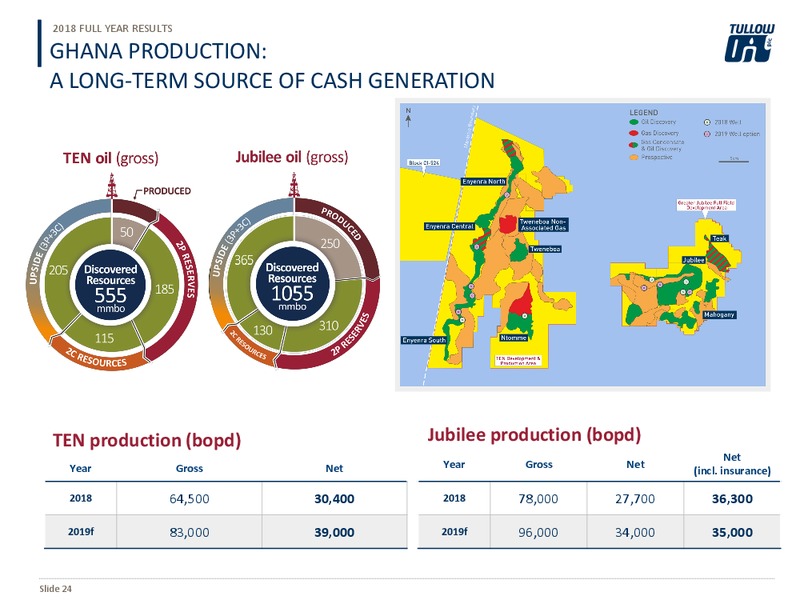
Task: Click the red Gas Discovery legend swatch
Action: pyautogui.click(x=634, y=133)
